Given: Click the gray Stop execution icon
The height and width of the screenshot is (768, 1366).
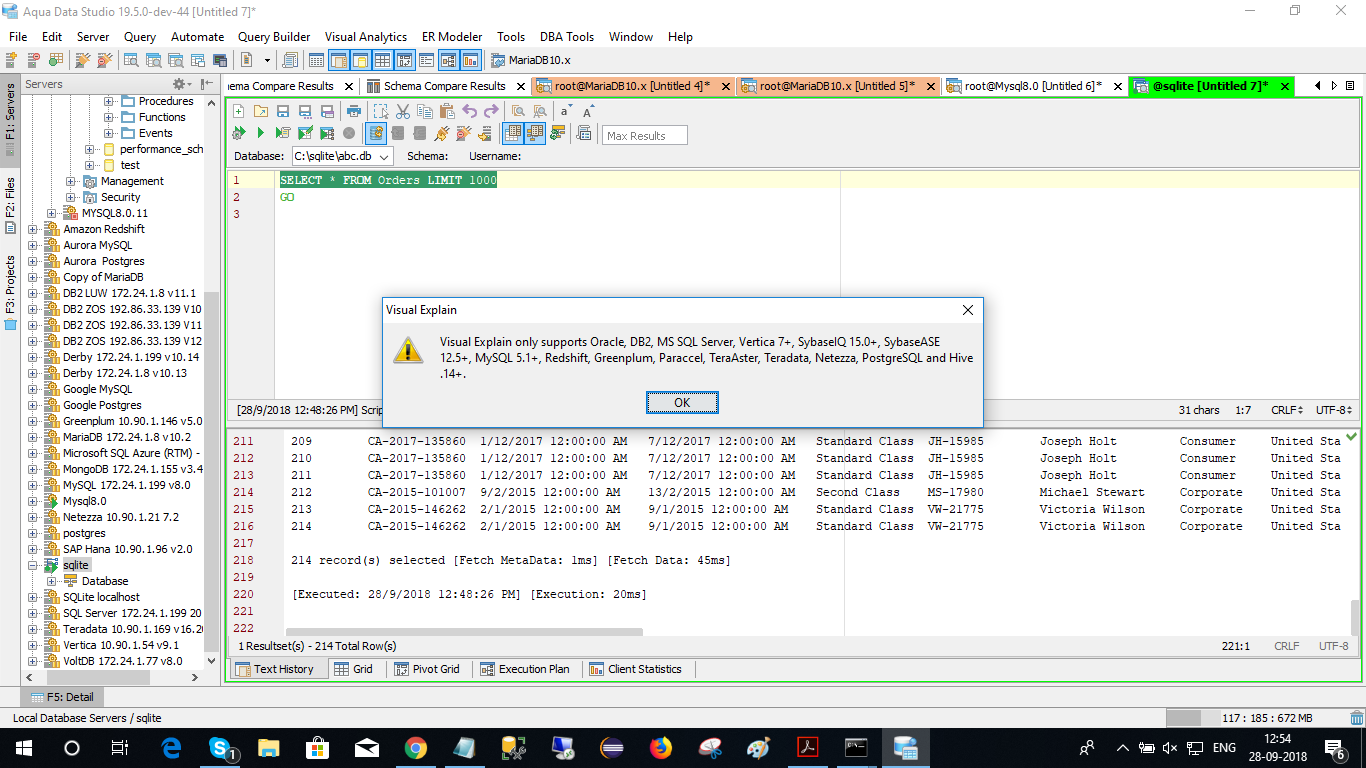Looking at the screenshot, I should coord(349,133).
